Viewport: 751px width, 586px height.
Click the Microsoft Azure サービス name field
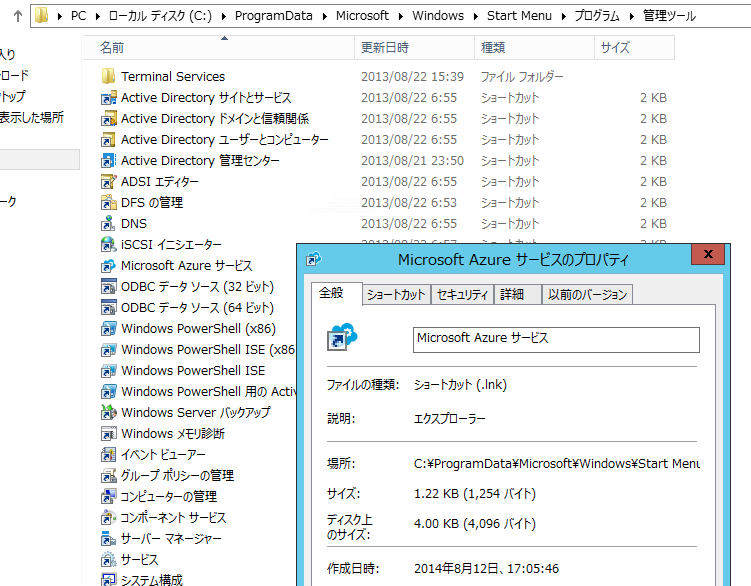point(556,340)
